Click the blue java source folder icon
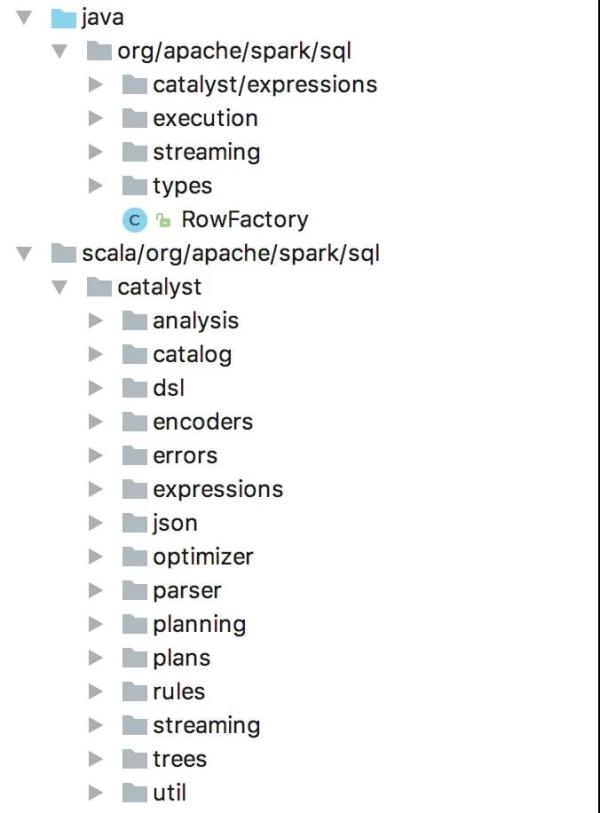The height and width of the screenshot is (813, 600). [63, 18]
